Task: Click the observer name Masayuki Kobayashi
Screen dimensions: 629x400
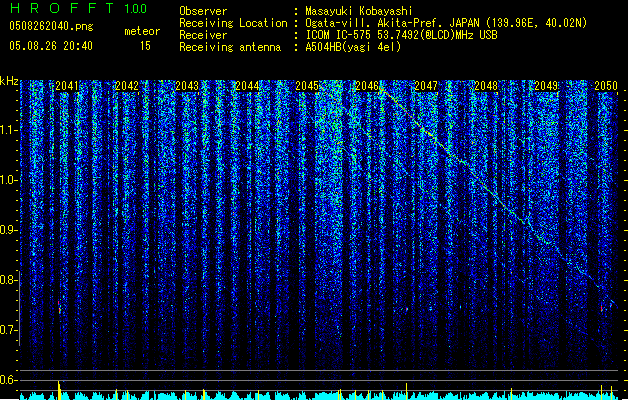Action: [x=359, y=11]
